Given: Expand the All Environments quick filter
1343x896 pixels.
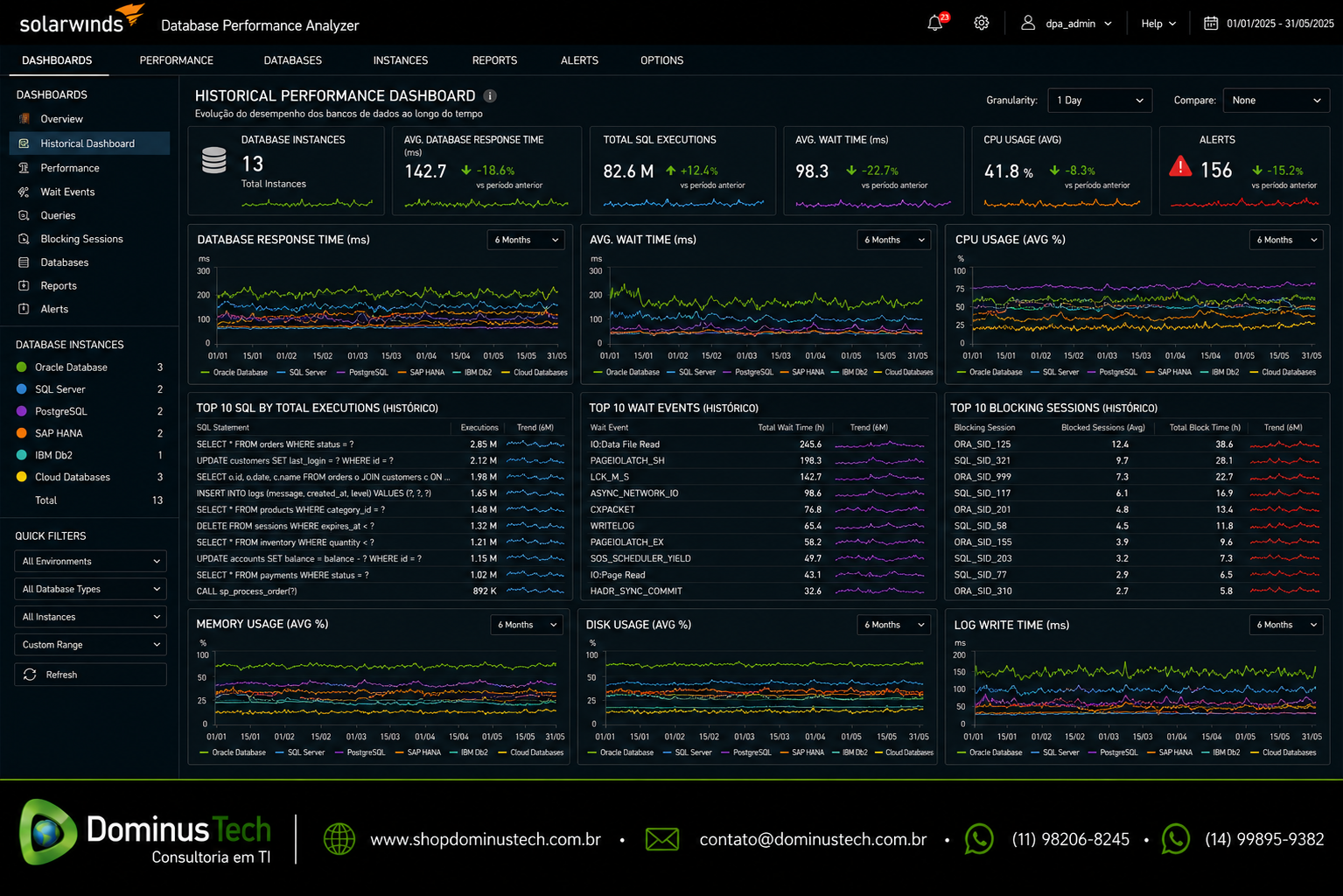Looking at the screenshot, I should pyautogui.click(x=90, y=562).
